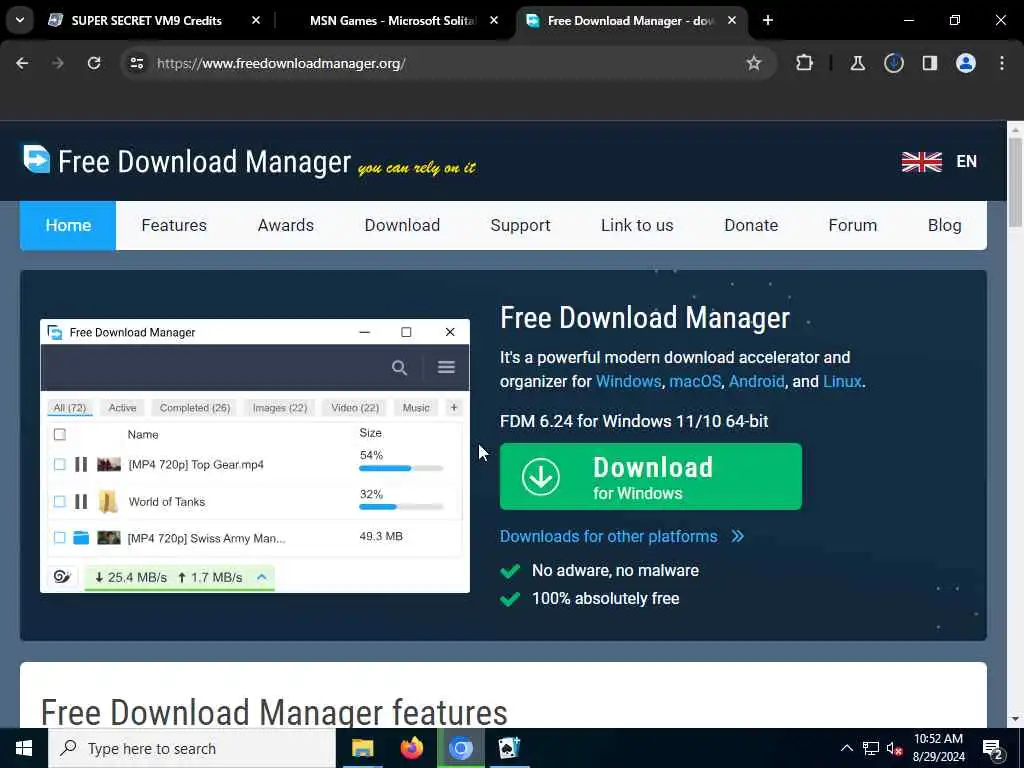Screen dimensions: 1024x768
Task: Select the Music filter tab
Action: coord(416,408)
